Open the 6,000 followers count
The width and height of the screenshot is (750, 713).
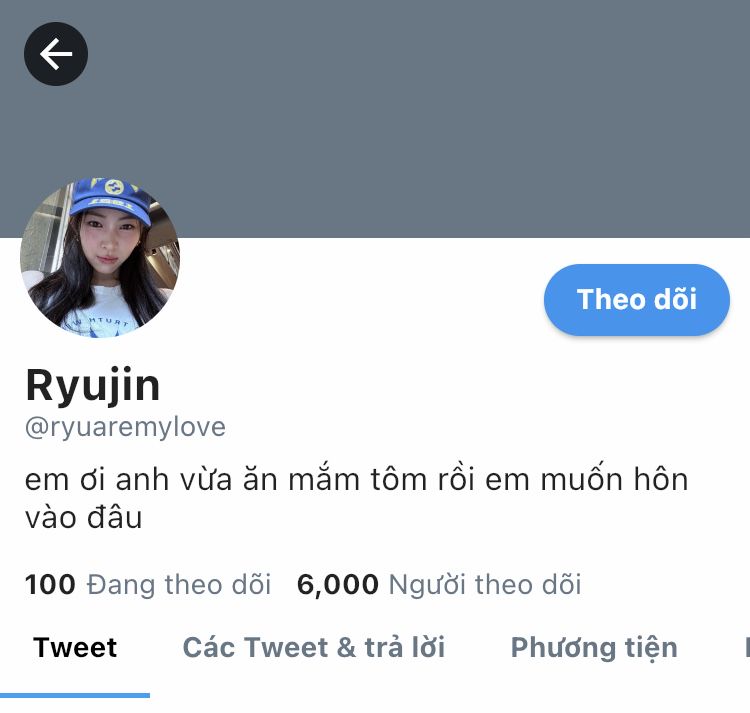[338, 585]
